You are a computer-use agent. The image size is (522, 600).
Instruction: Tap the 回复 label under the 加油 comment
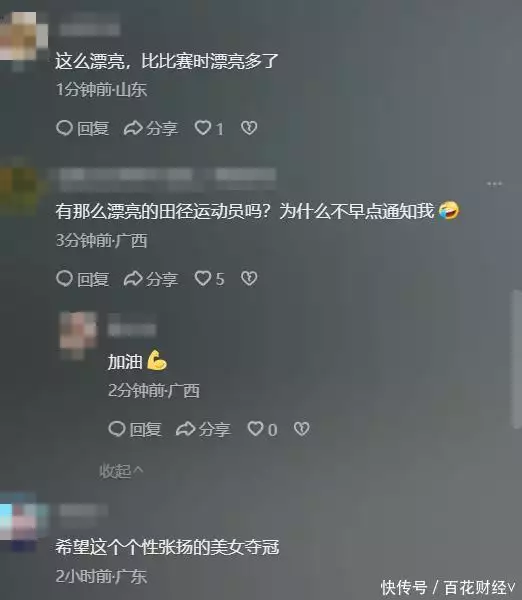click(x=145, y=429)
